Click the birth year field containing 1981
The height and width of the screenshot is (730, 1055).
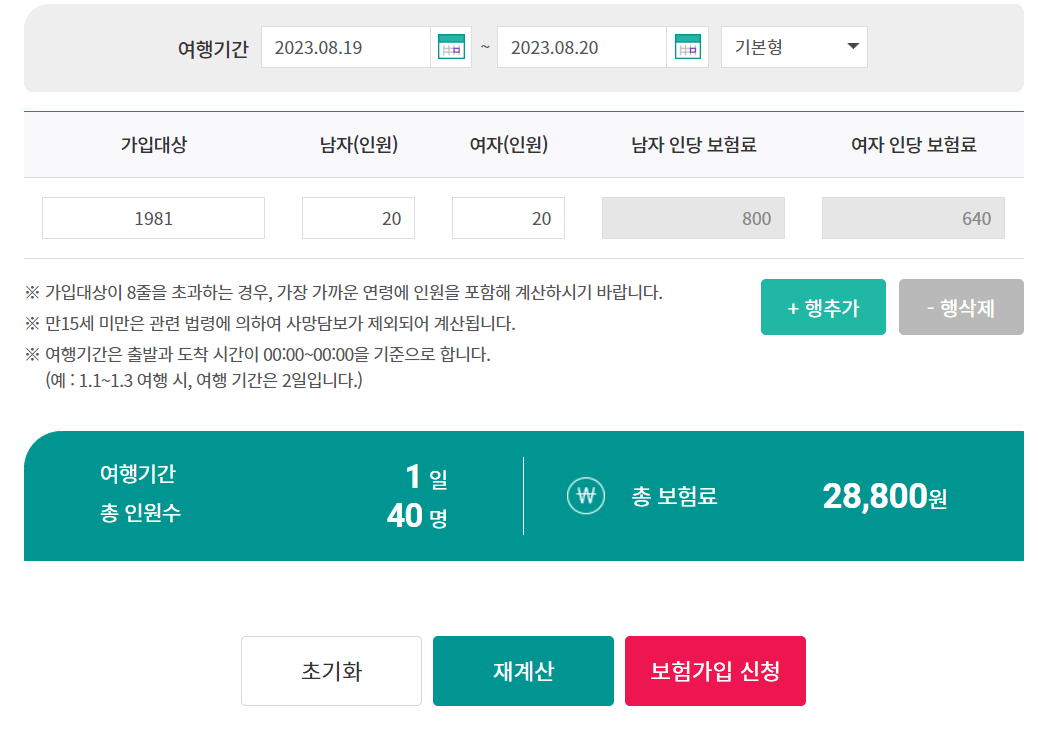(152, 217)
